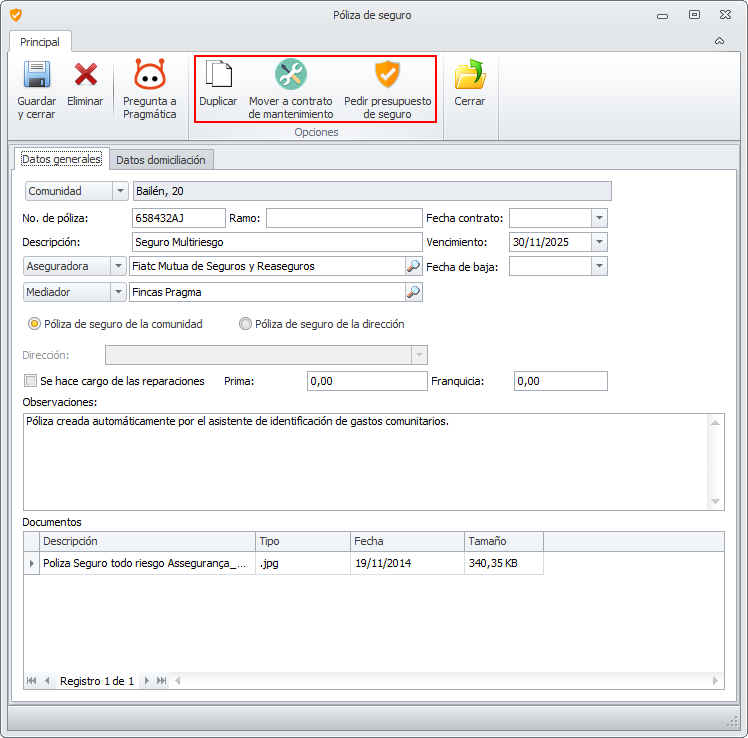Click Pedir presupuesto de seguro shield icon
The height and width of the screenshot is (738, 748).
click(x=387, y=76)
